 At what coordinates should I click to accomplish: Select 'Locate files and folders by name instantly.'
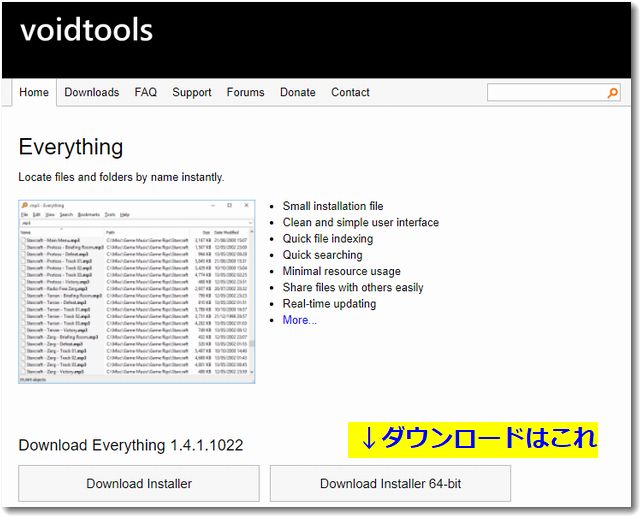121,177
